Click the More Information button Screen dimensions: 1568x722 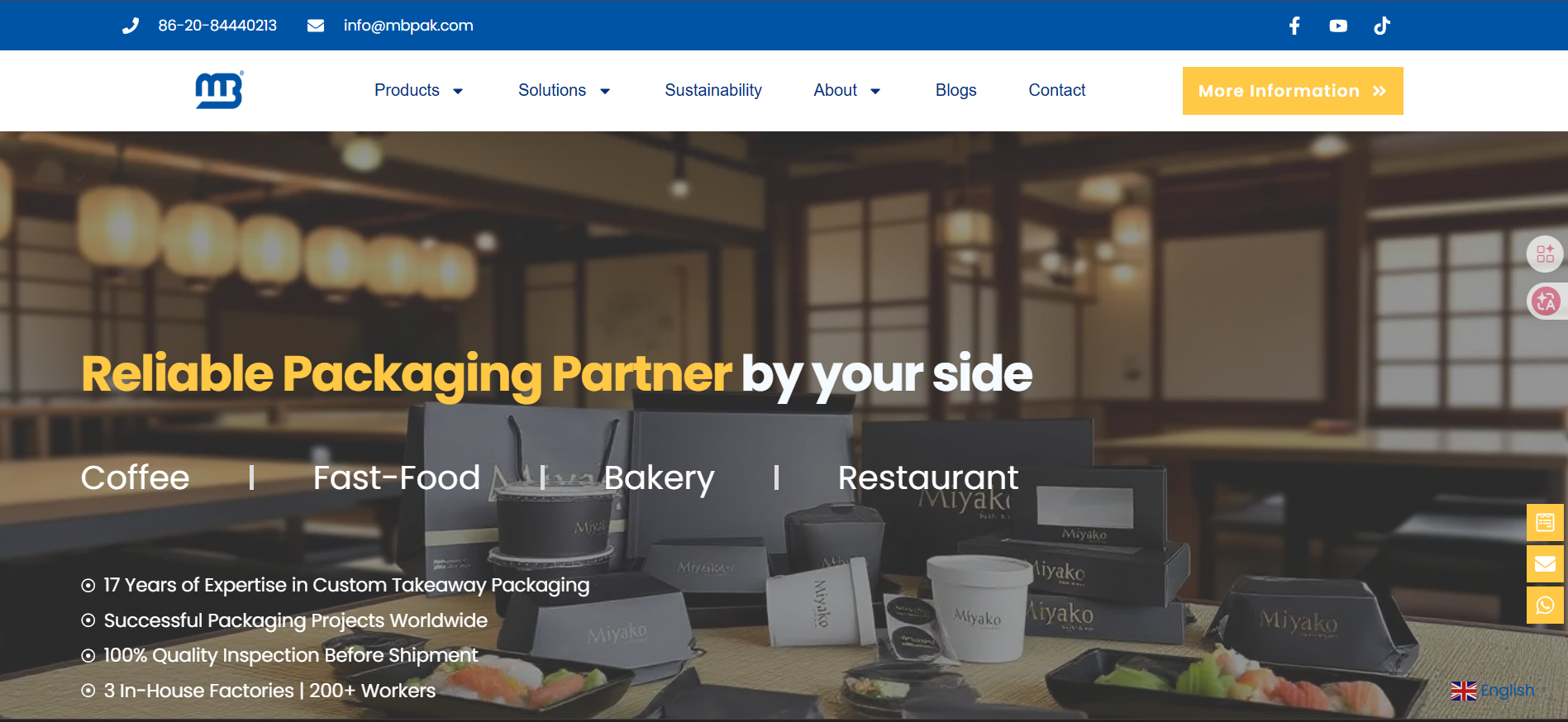1293,91
